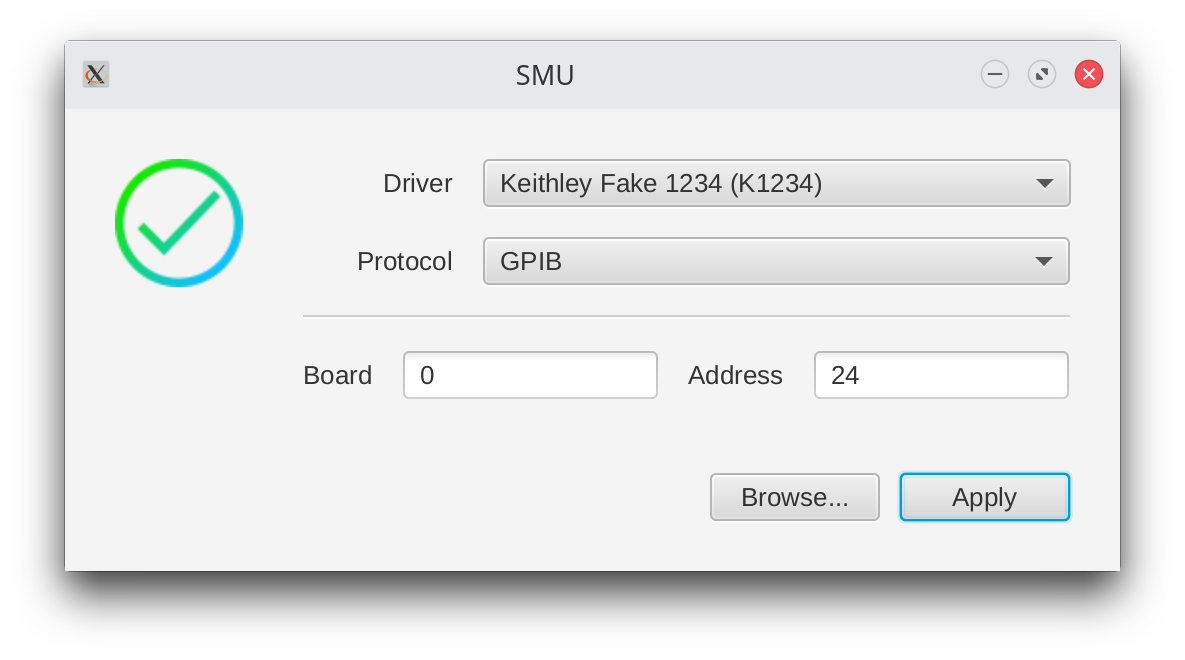Open the Driver combo box showing Keithley Fake 1234

pyautogui.click(x=760, y=183)
